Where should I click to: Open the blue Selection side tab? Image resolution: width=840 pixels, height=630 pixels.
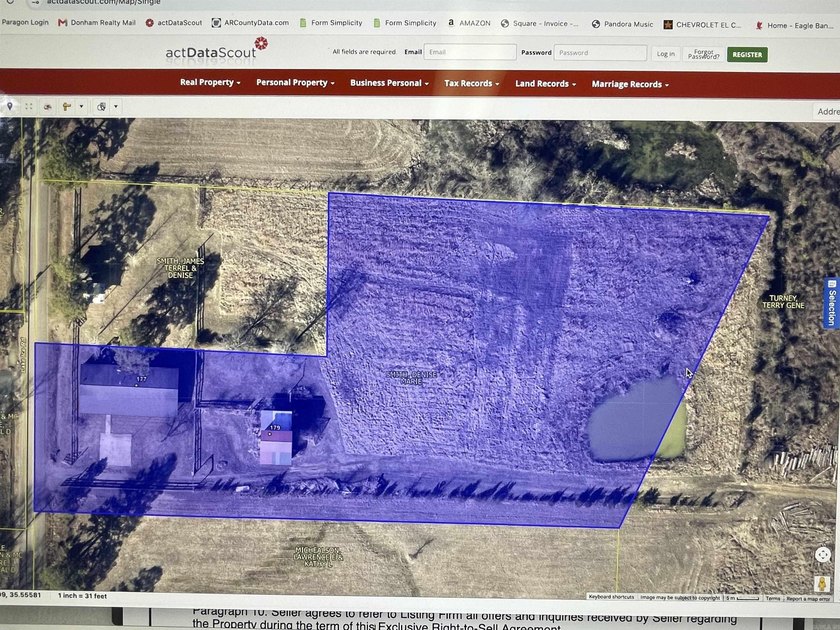pos(831,303)
